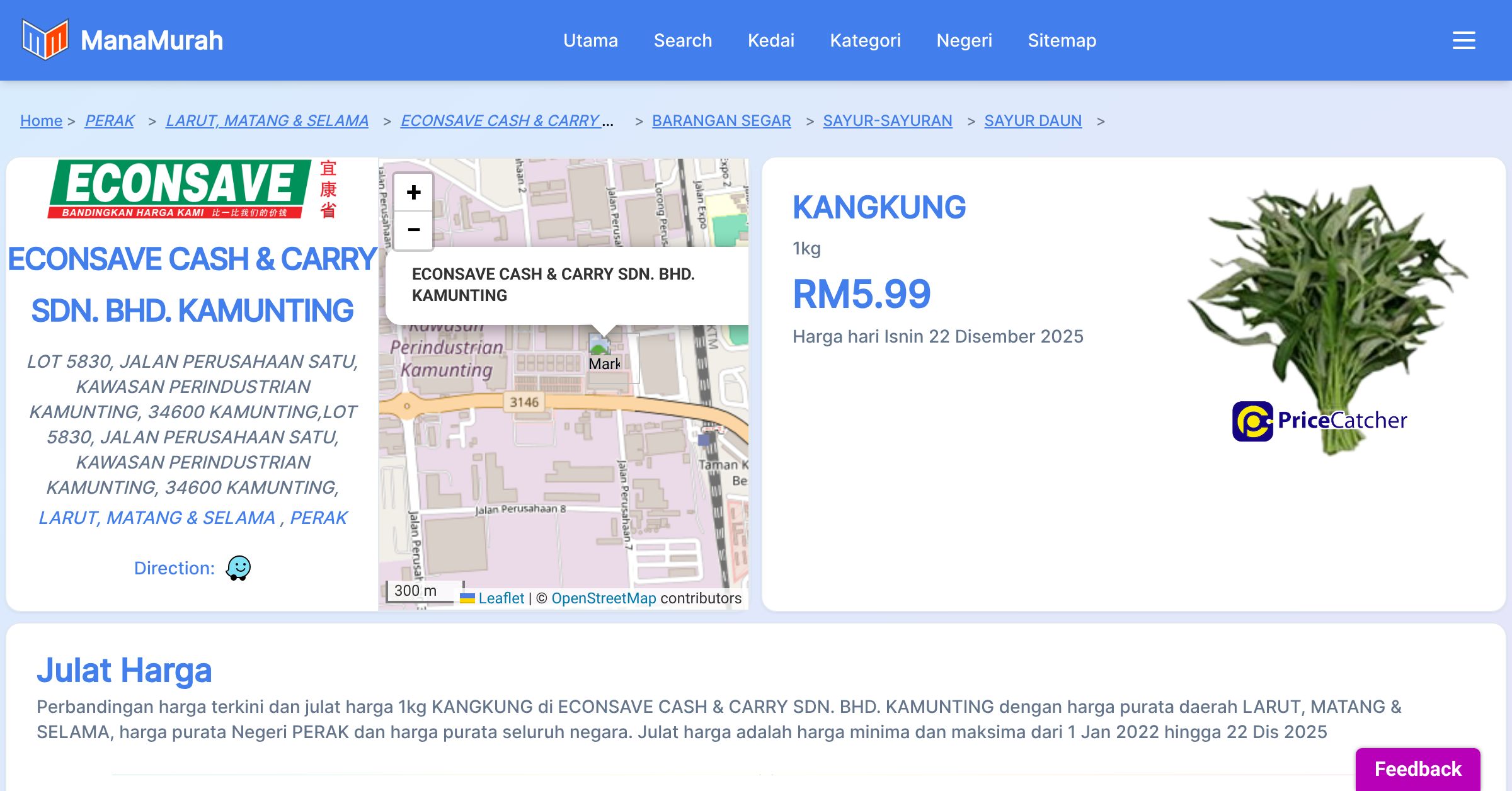This screenshot has height=791, width=1512.
Task: Navigate to PERAK breadcrumb link
Action: 110,120
